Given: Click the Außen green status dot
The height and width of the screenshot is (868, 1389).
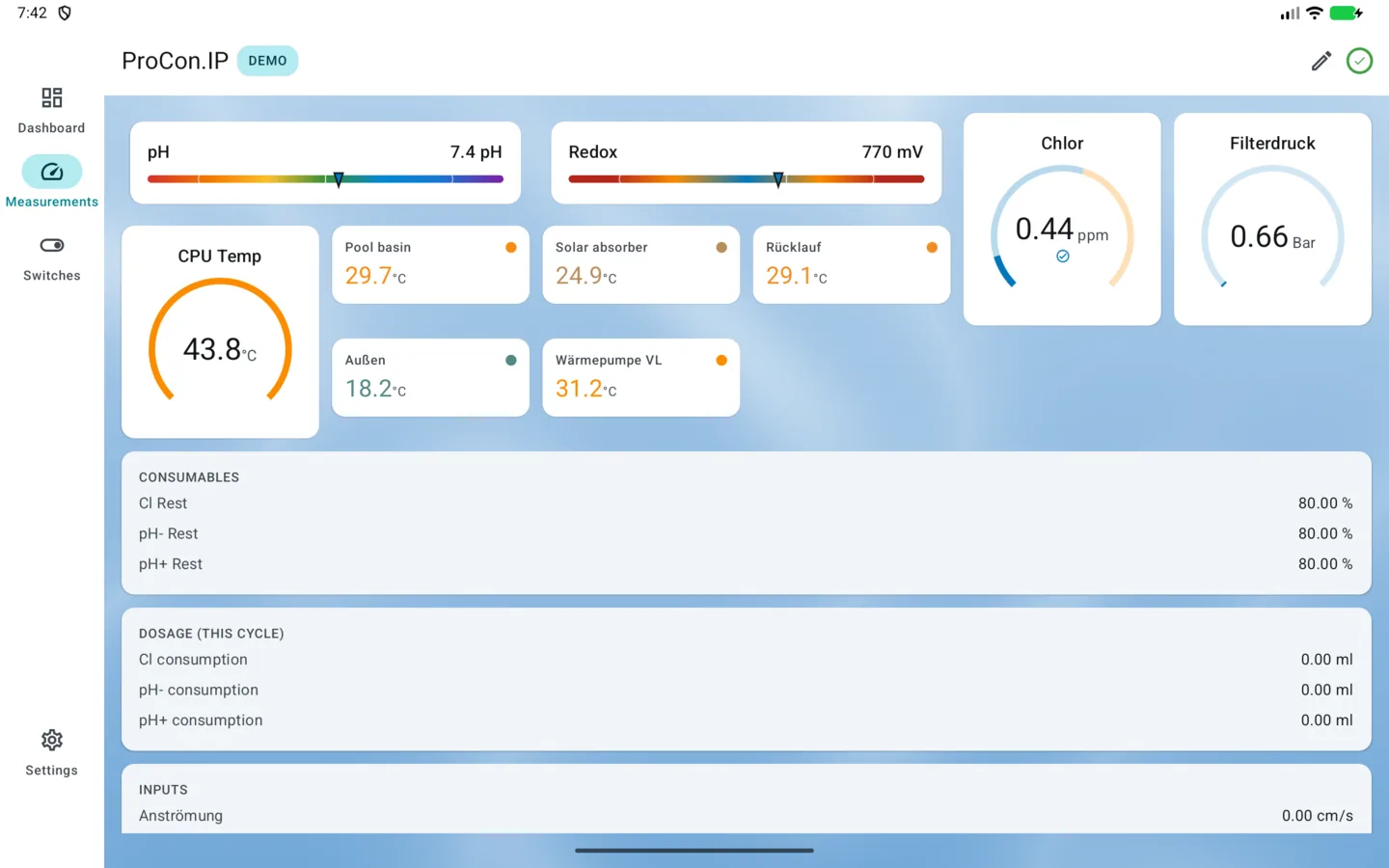Looking at the screenshot, I should click(x=511, y=361).
